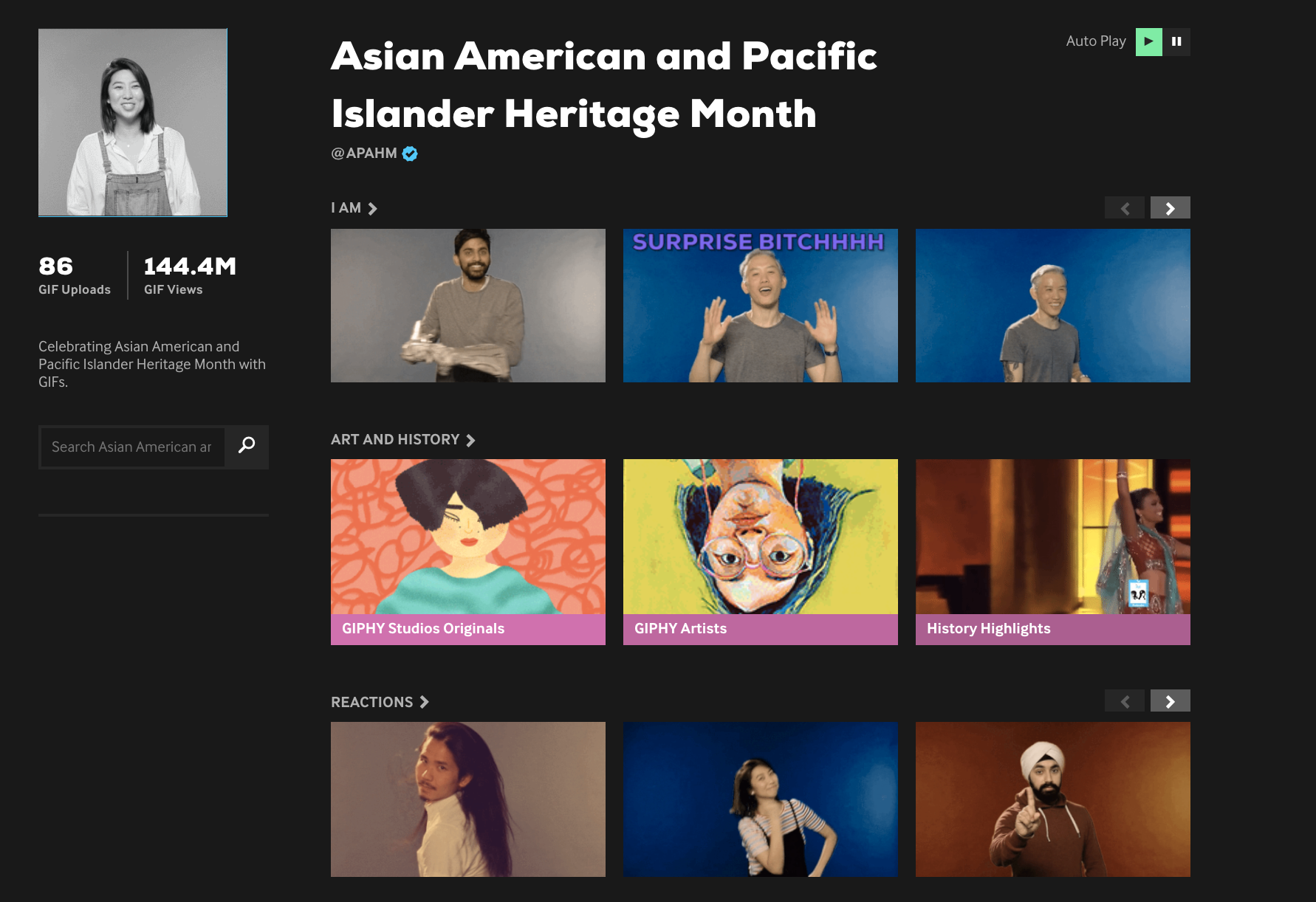Show next GIFs in the I AM carousel
This screenshot has width=1316, height=902.
[x=1170, y=208]
